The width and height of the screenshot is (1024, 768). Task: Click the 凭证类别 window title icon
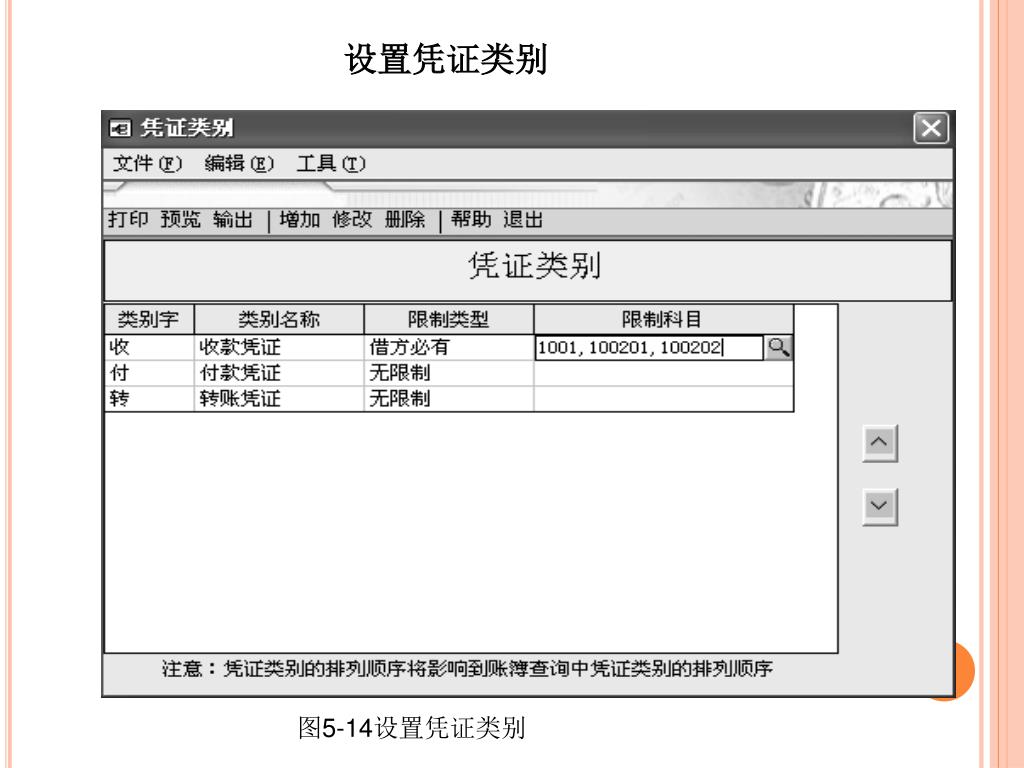coord(120,128)
